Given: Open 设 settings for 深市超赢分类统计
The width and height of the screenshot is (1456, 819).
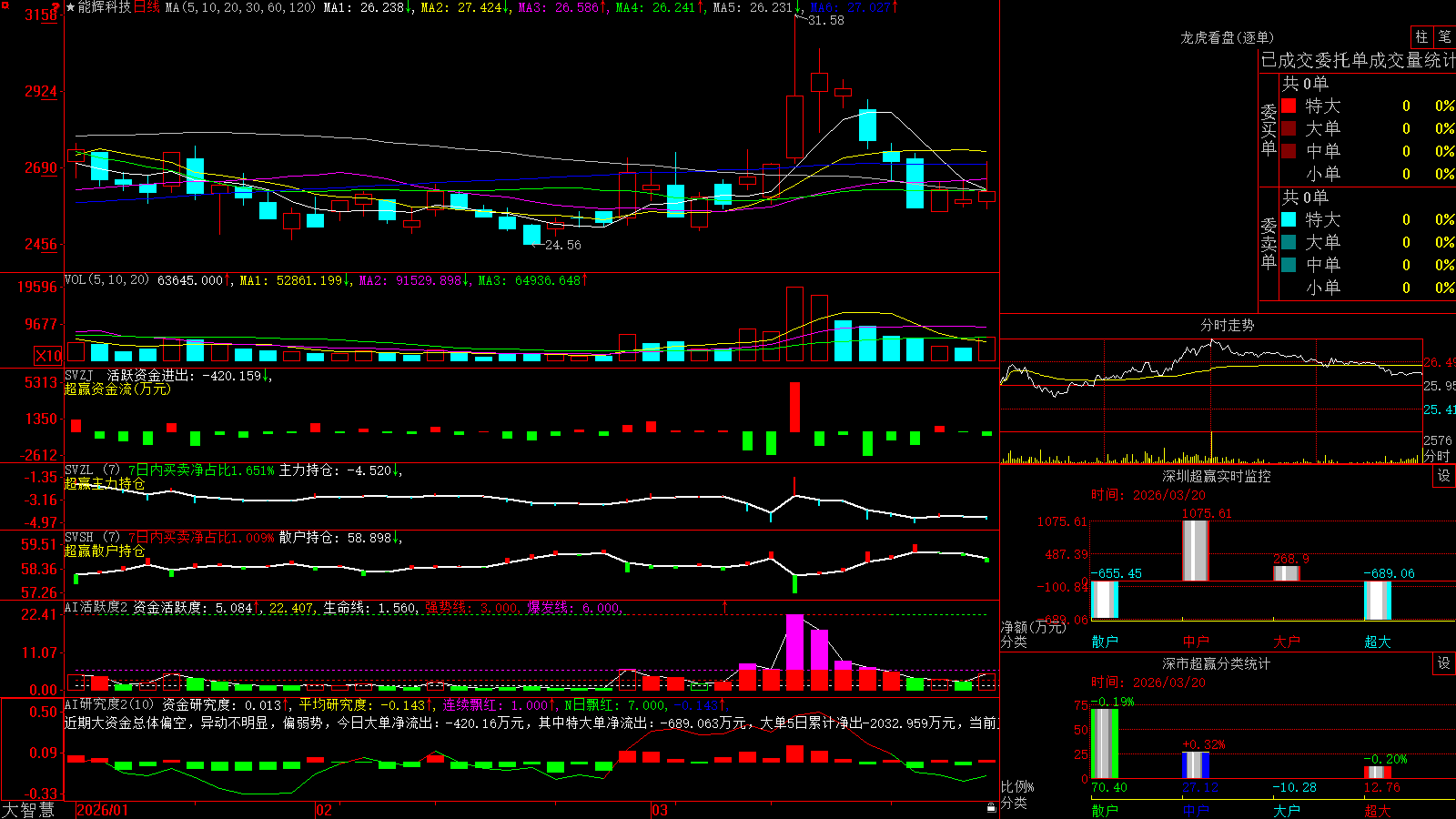Looking at the screenshot, I should pos(1444,663).
